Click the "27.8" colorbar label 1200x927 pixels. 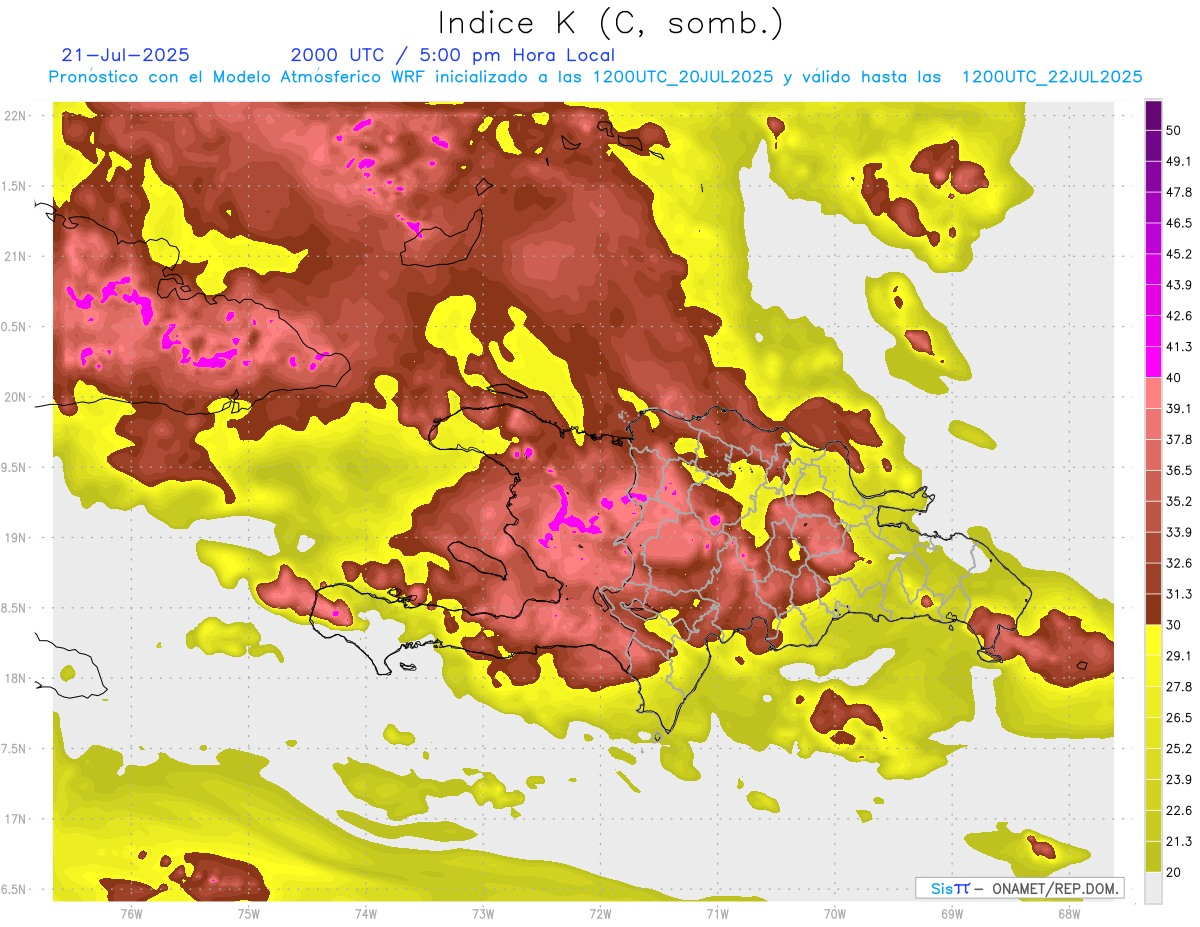(x=1179, y=686)
